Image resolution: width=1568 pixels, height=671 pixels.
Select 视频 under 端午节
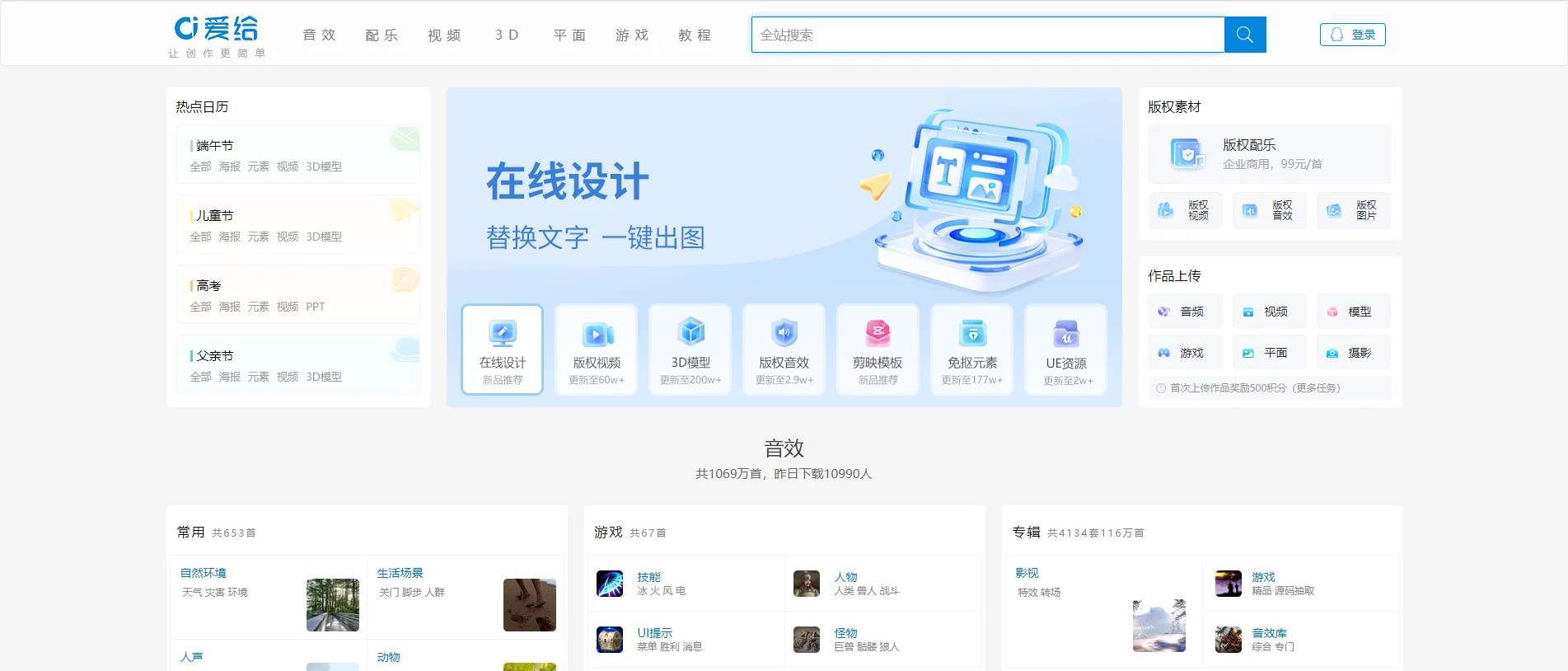click(x=288, y=167)
